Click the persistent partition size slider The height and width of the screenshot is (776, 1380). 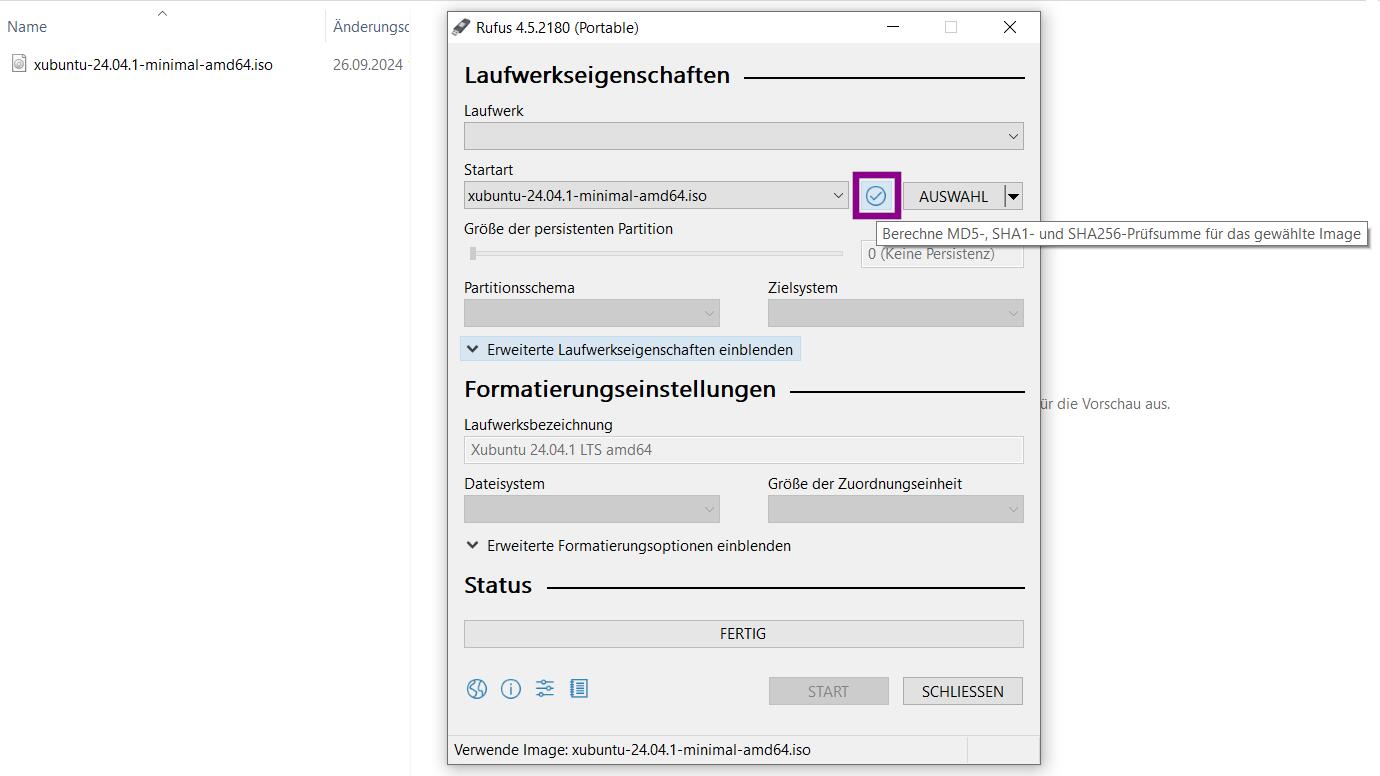(654, 254)
